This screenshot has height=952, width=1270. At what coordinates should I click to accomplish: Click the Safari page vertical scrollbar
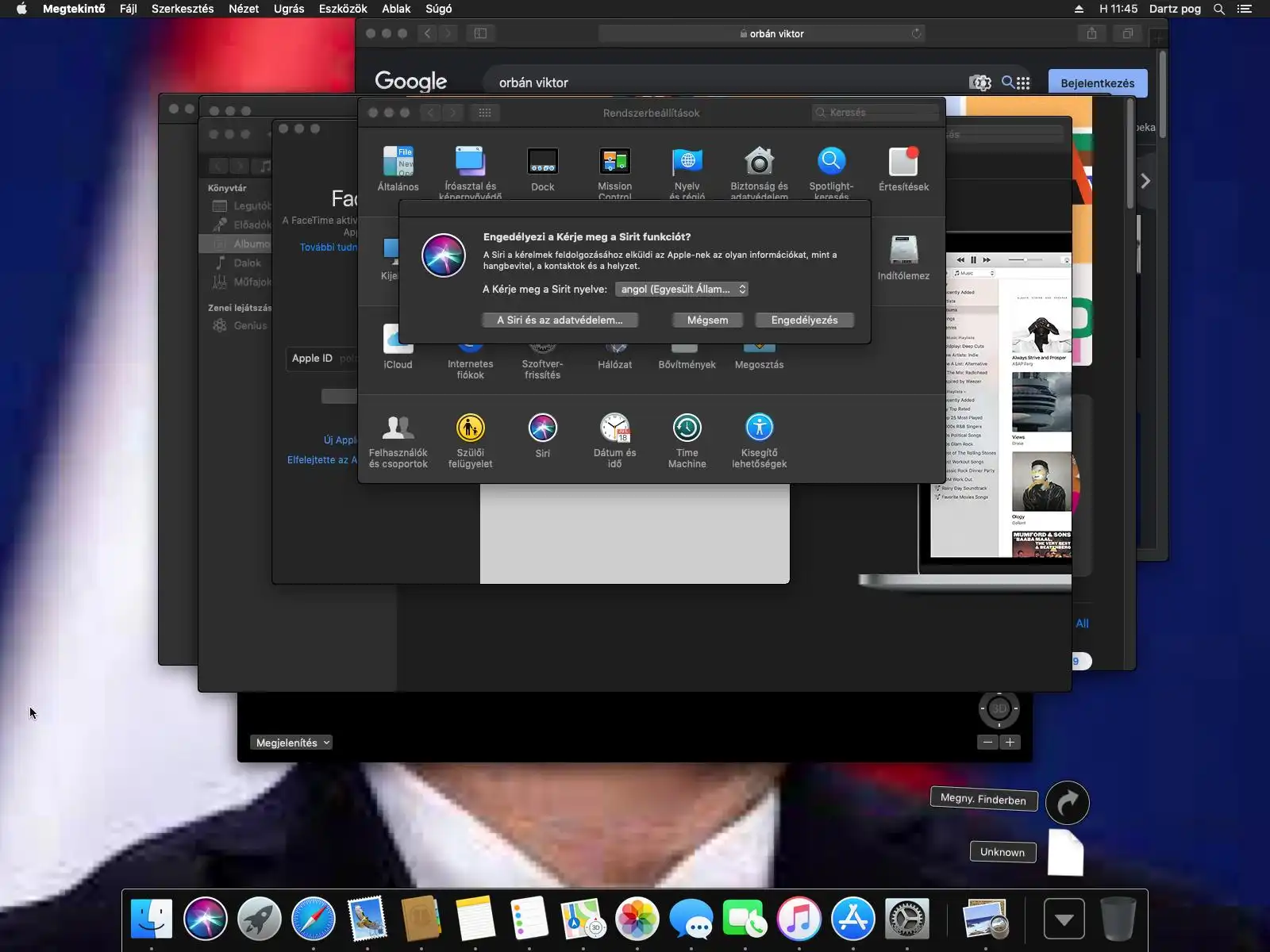[x=1162, y=95]
